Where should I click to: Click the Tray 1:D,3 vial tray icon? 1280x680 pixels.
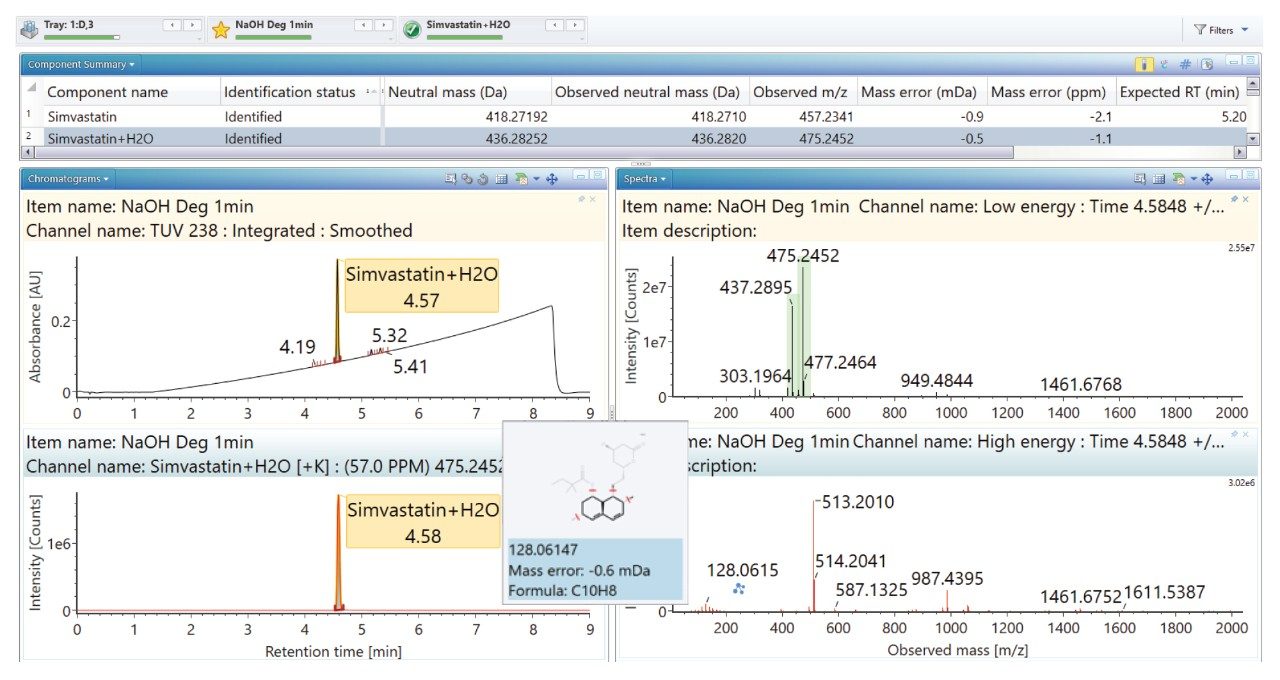pos(29,30)
